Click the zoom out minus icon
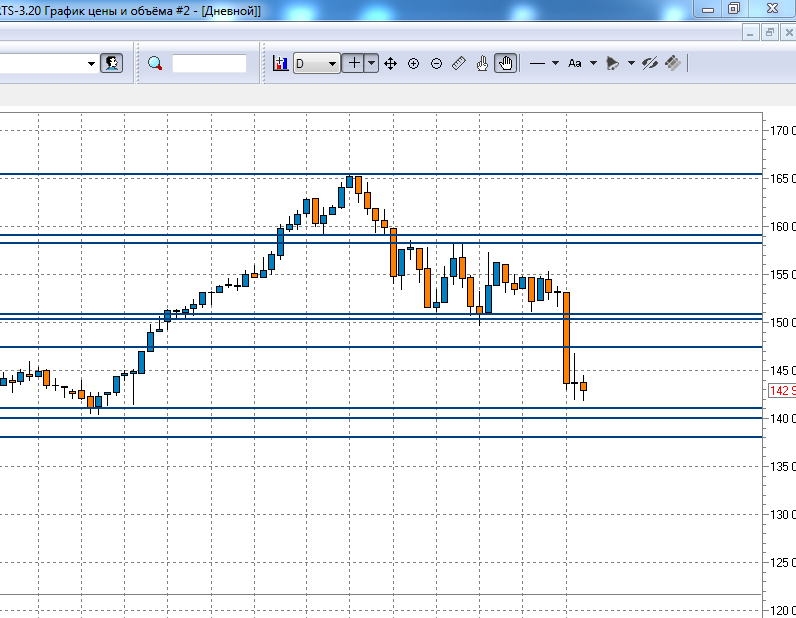The image size is (796, 618). pyautogui.click(x=436, y=63)
